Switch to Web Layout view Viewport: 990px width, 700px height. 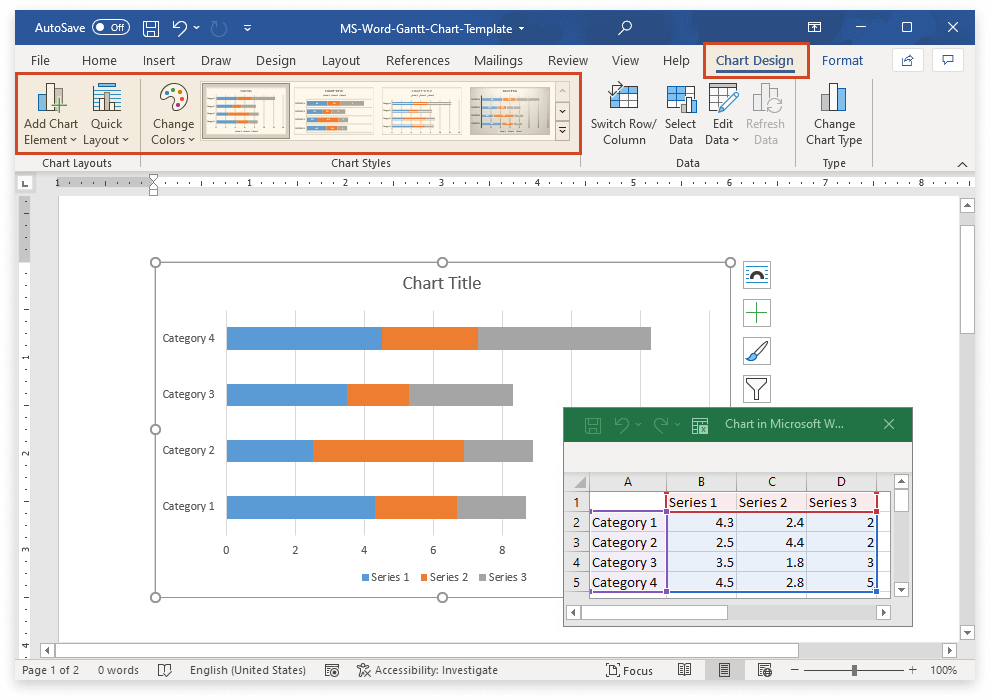point(765,670)
